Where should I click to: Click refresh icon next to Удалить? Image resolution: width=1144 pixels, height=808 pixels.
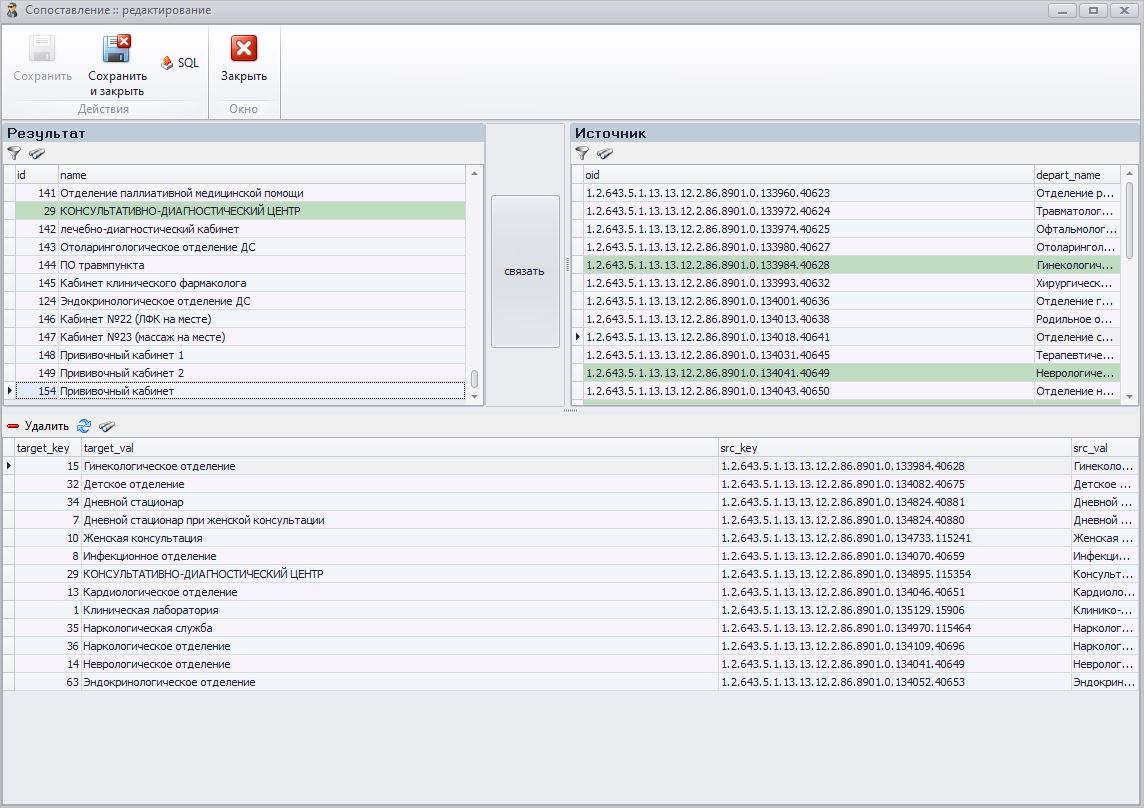tap(84, 426)
